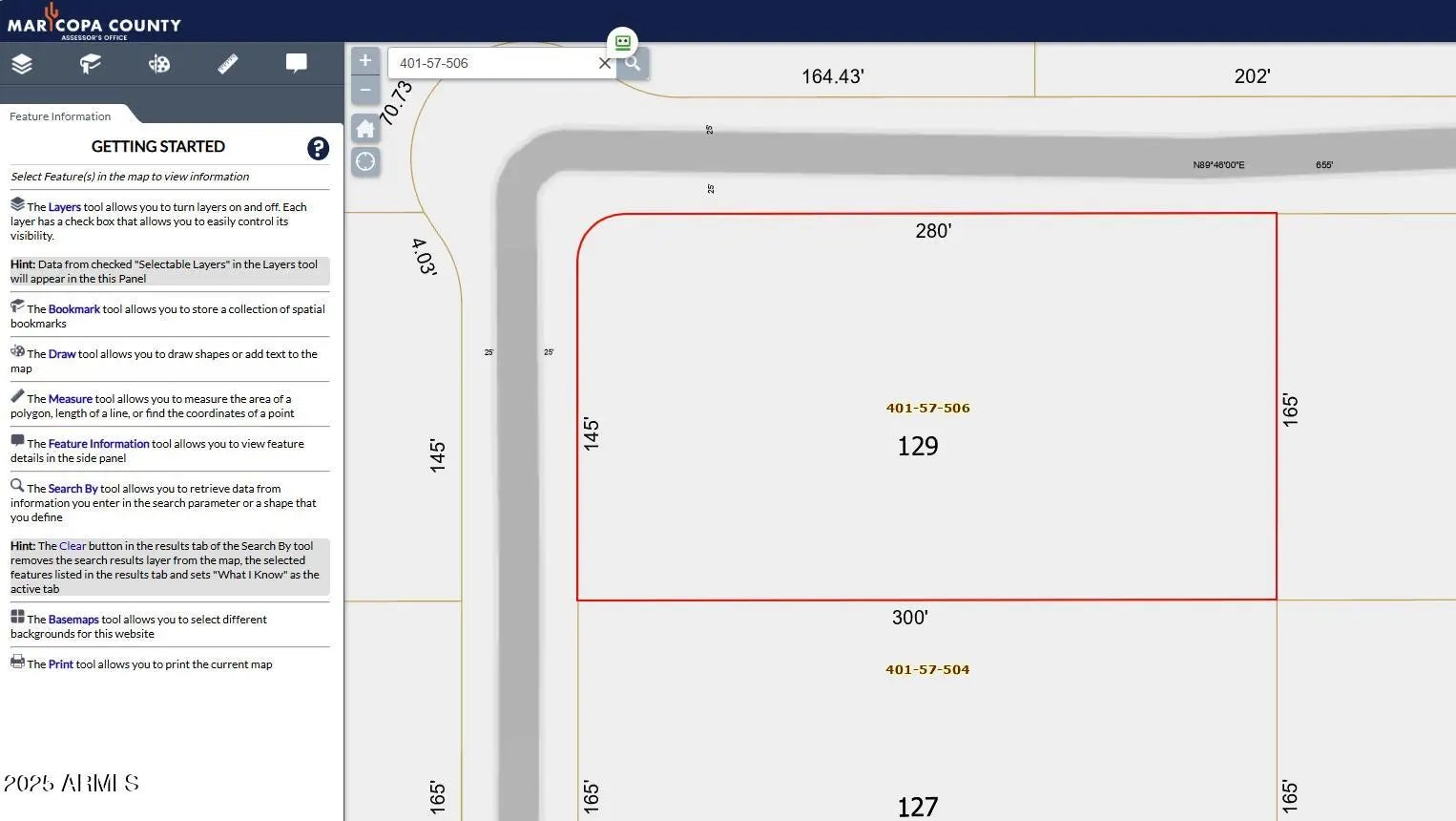Select the Draw palette tool icon
The width and height of the screenshot is (1456, 821).
coord(159,64)
